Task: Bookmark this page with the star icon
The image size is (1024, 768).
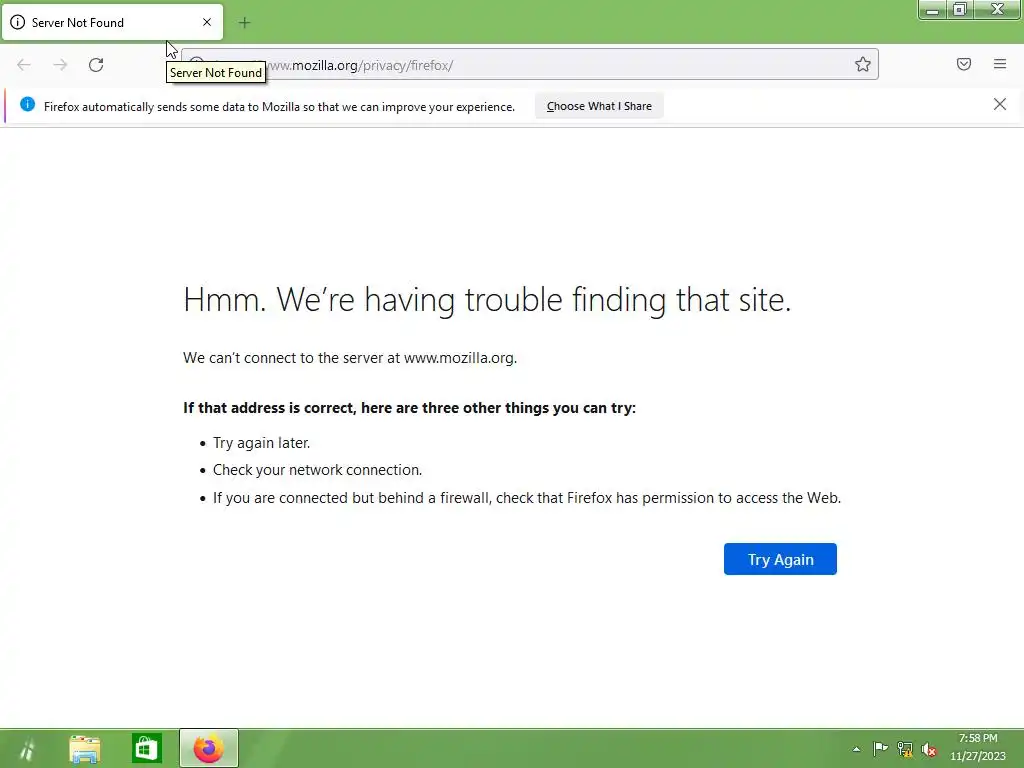Action: click(x=863, y=64)
